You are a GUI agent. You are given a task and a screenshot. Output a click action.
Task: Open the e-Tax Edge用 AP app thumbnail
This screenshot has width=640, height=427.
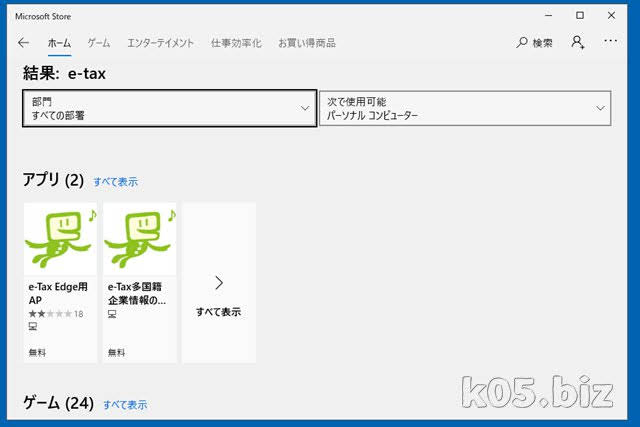60,239
